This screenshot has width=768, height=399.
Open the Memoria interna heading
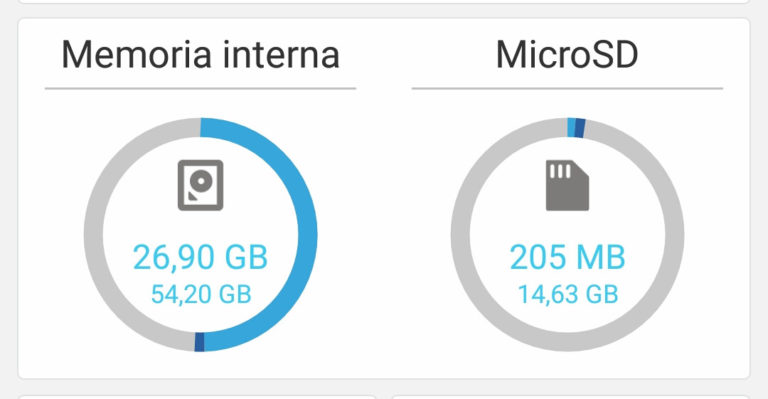[x=200, y=54]
